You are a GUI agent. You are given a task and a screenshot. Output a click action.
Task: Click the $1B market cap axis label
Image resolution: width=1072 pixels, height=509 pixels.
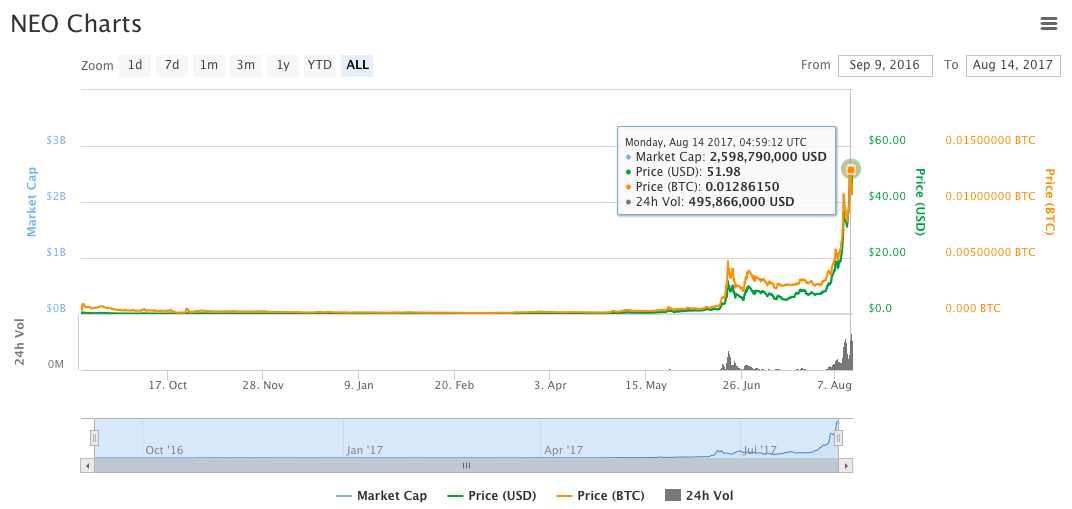55,252
